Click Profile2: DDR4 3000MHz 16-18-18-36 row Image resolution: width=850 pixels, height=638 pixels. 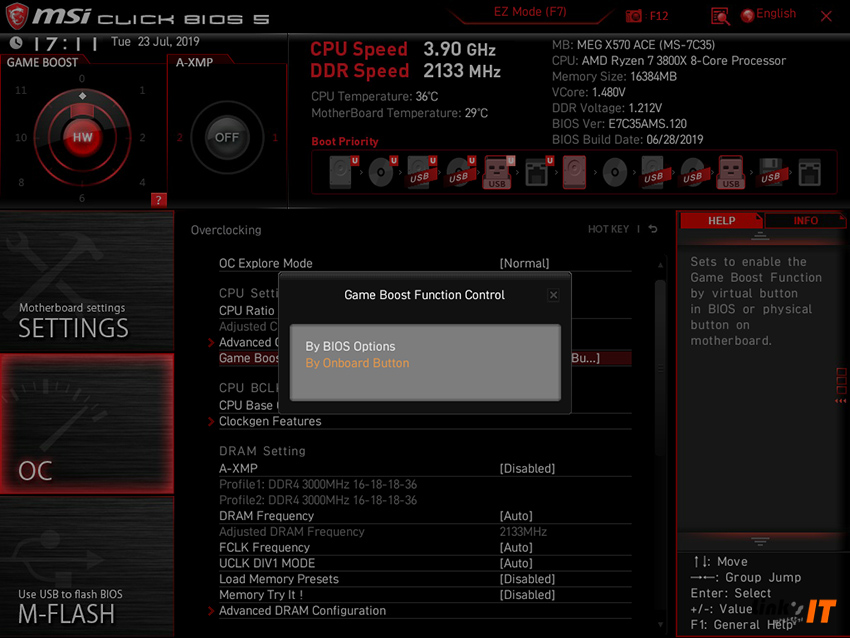(318, 500)
